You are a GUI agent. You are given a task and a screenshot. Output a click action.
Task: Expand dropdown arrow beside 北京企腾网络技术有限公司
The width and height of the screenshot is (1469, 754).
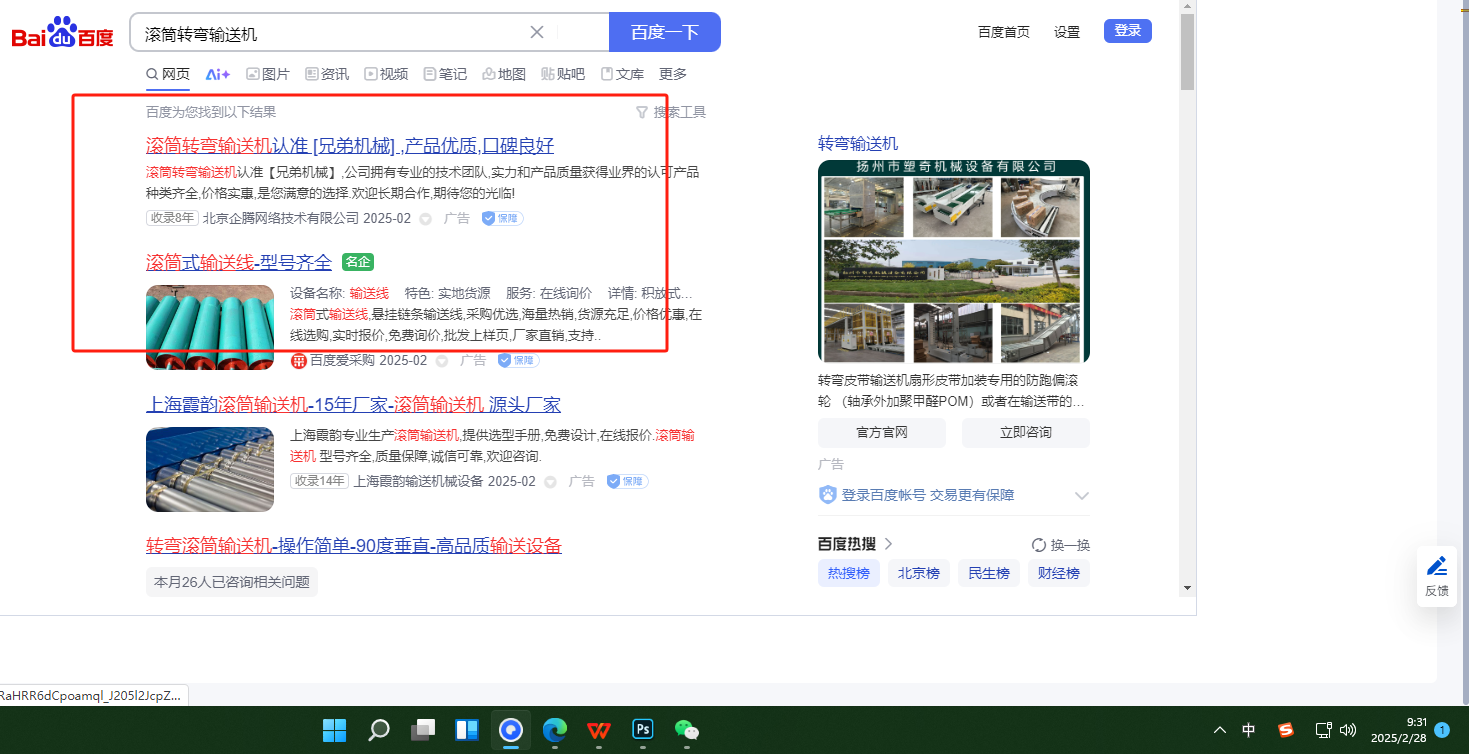pos(425,219)
